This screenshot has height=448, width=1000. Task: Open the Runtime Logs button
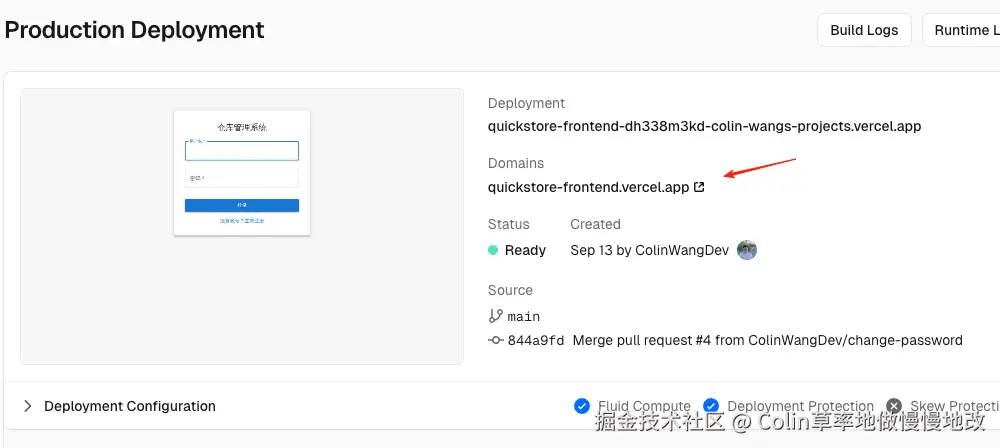(963, 30)
